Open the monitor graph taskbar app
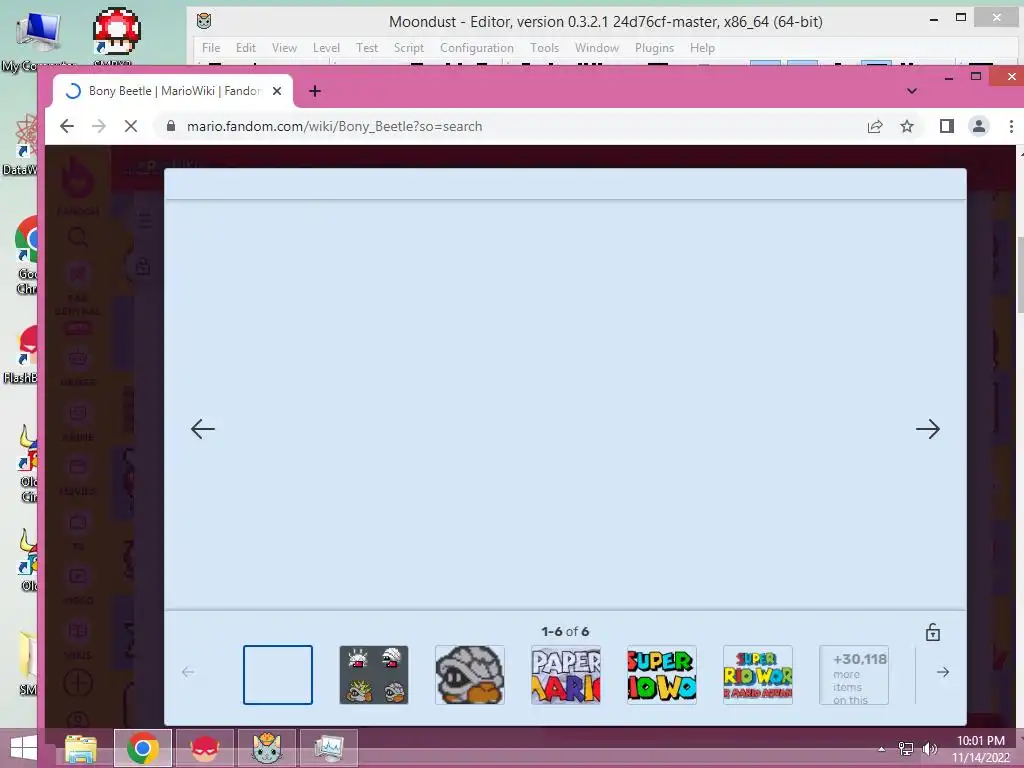 (328, 748)
